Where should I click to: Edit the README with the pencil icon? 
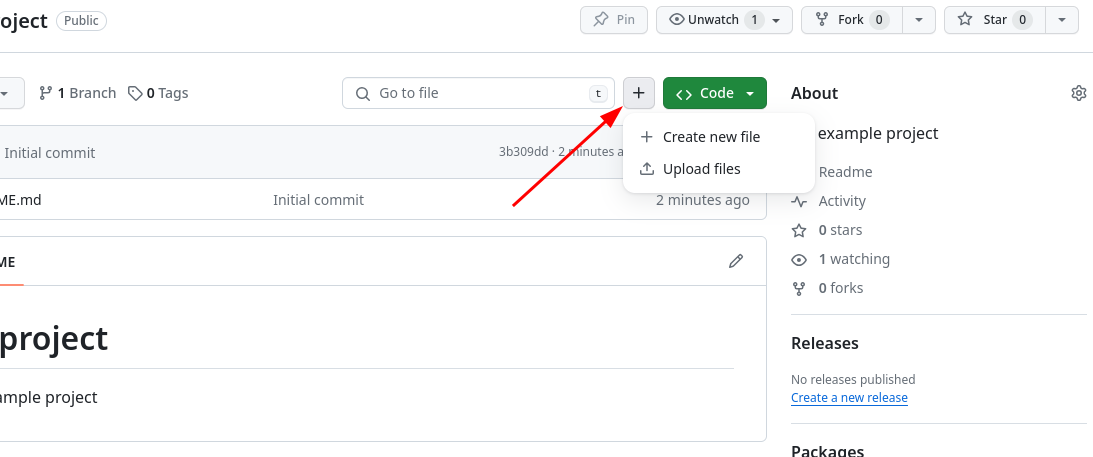click(x=736, y=261)
